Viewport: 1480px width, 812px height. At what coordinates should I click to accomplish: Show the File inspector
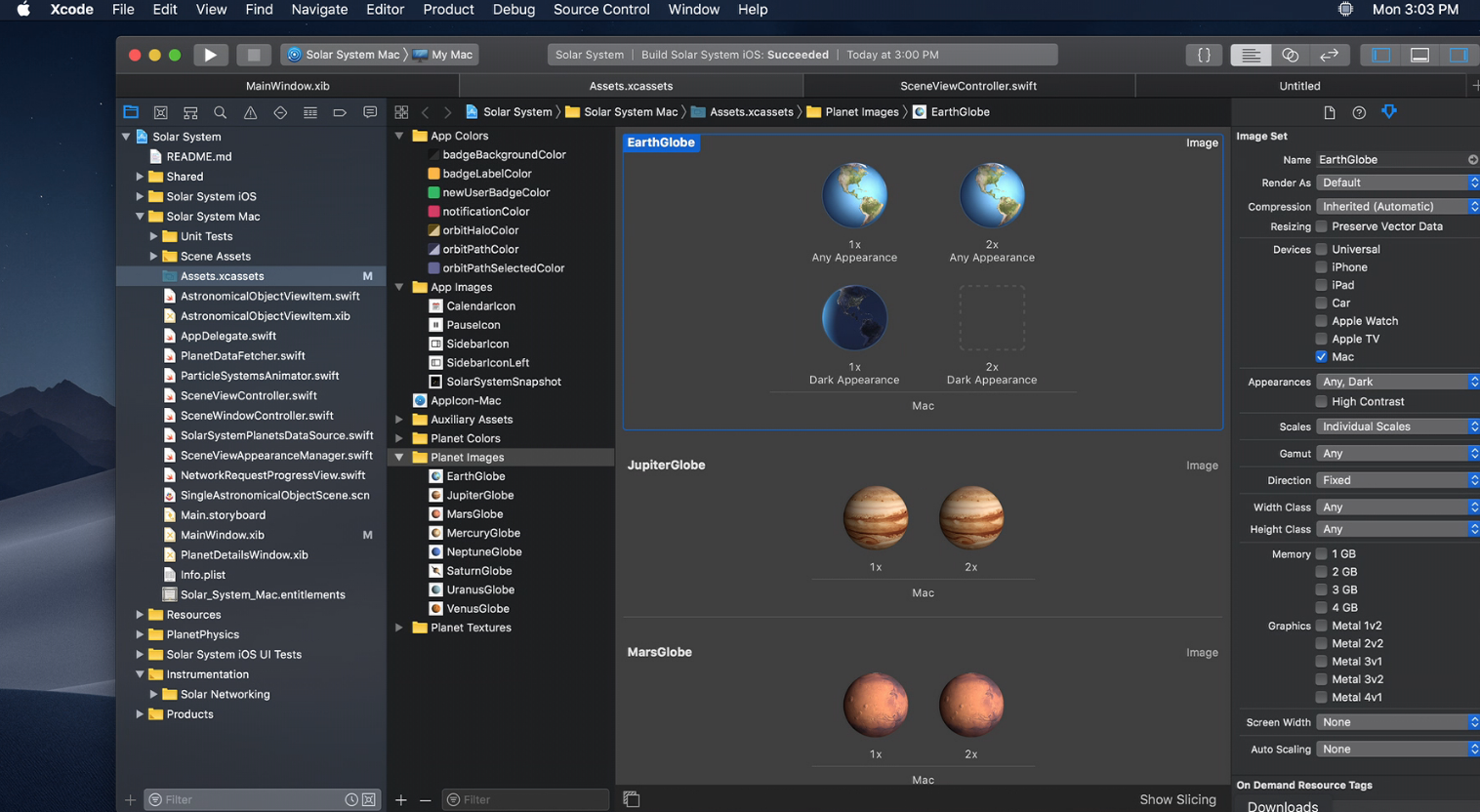(1330, 112)
